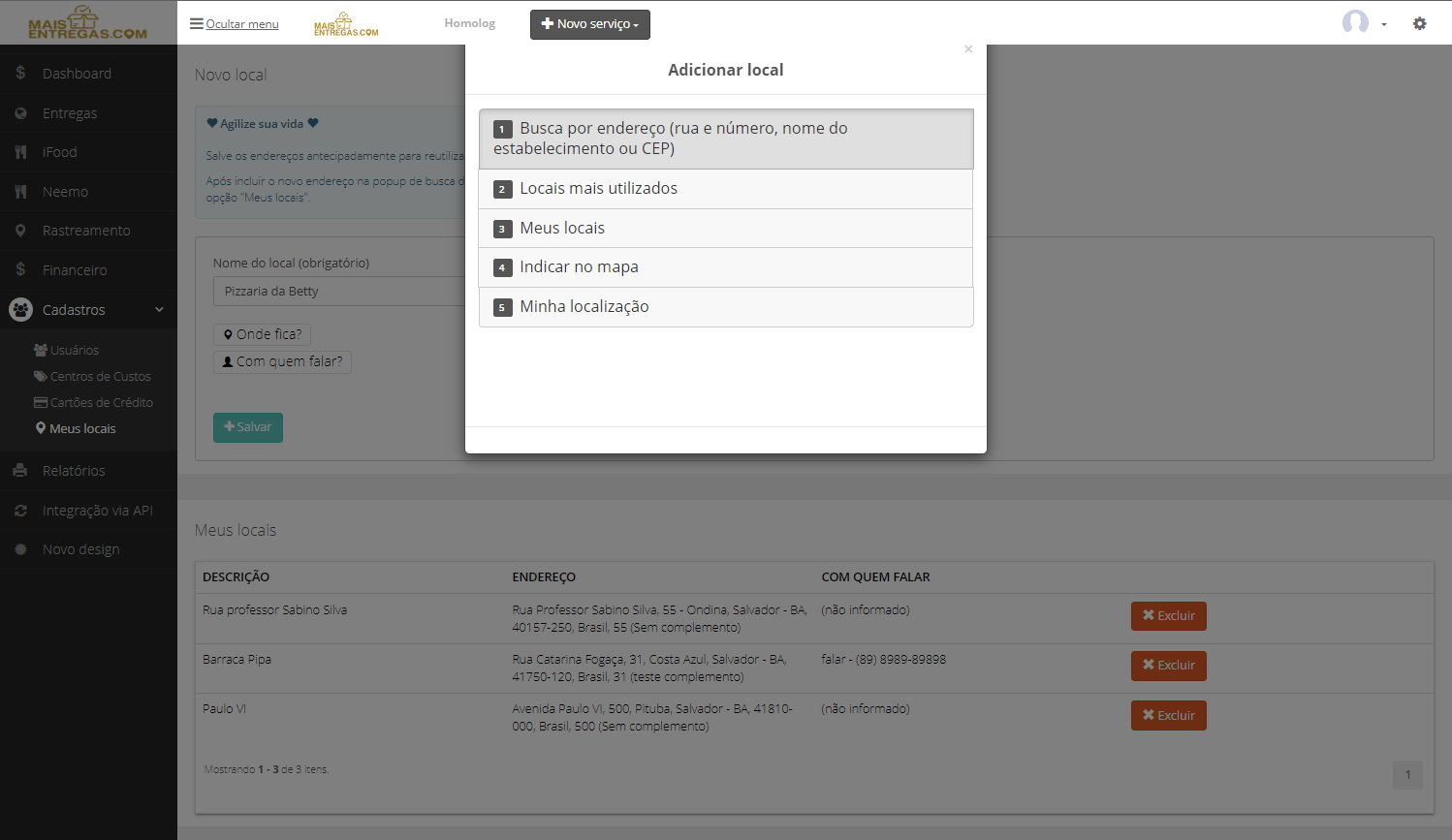Click the Com quem falar? button
Screen dimensions: 1452x840
tap(282, 361)
